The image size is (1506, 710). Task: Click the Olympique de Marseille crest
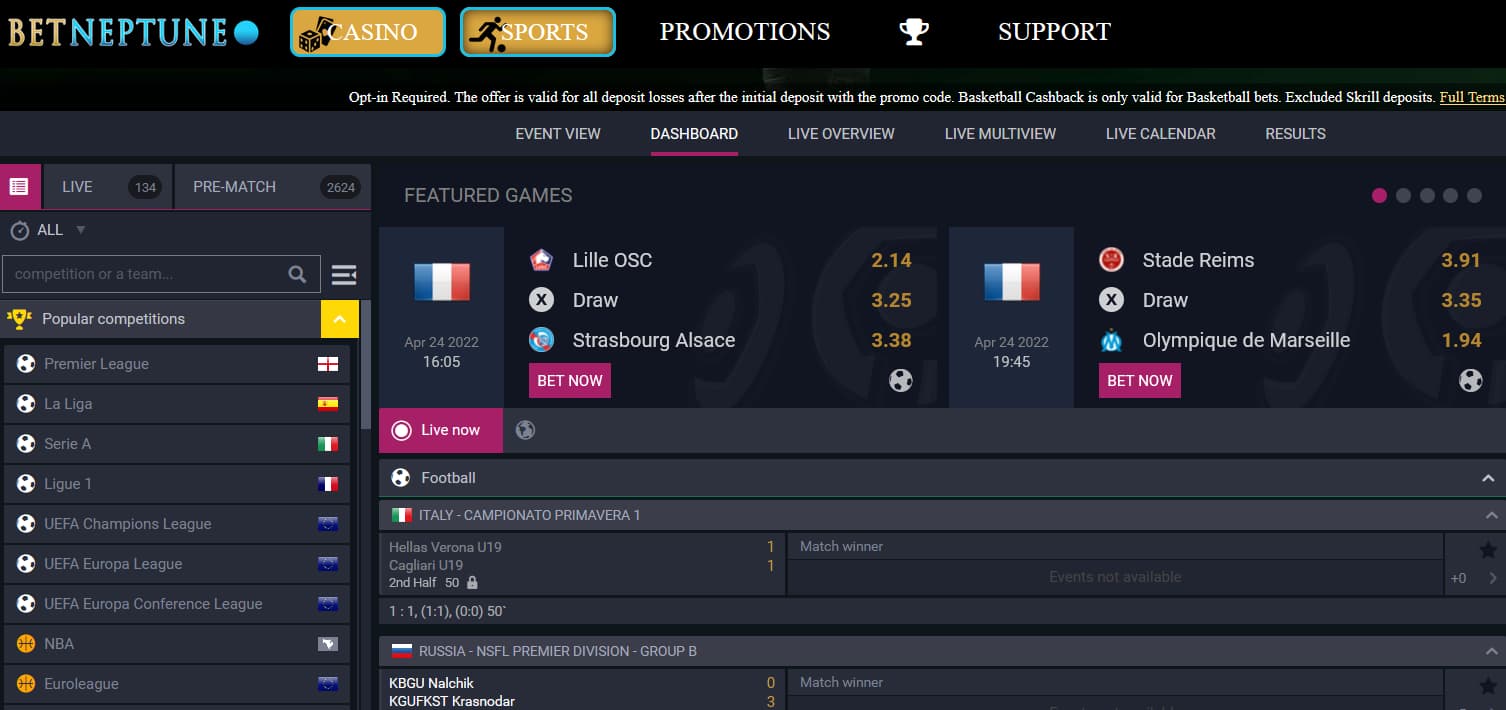point(1111,340)
